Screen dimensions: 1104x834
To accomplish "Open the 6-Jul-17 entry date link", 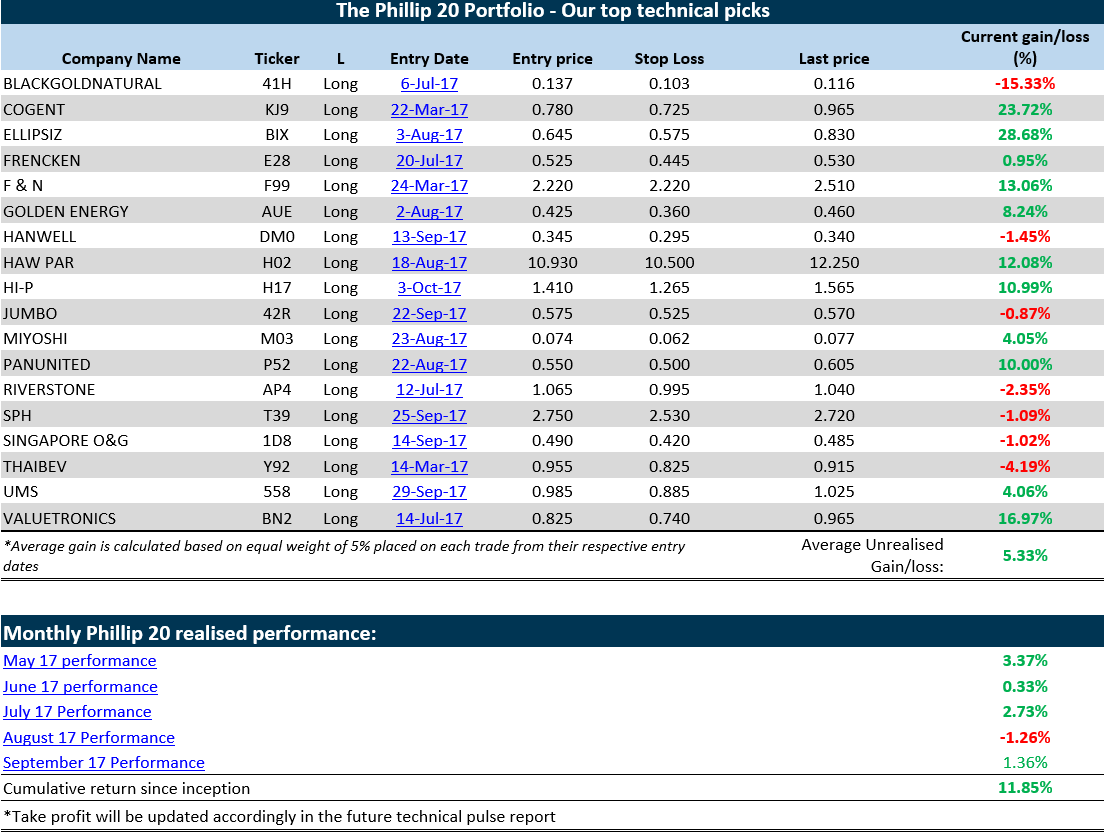I will coord(429,84).
